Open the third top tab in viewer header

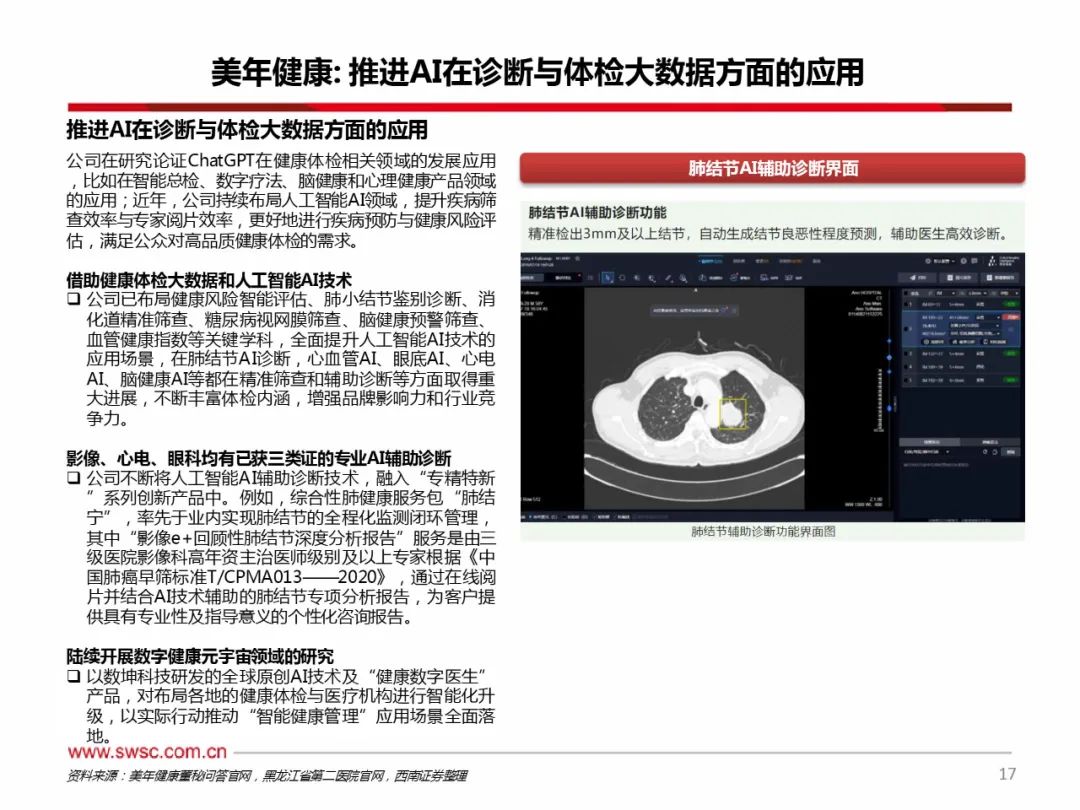click(762, 261)
